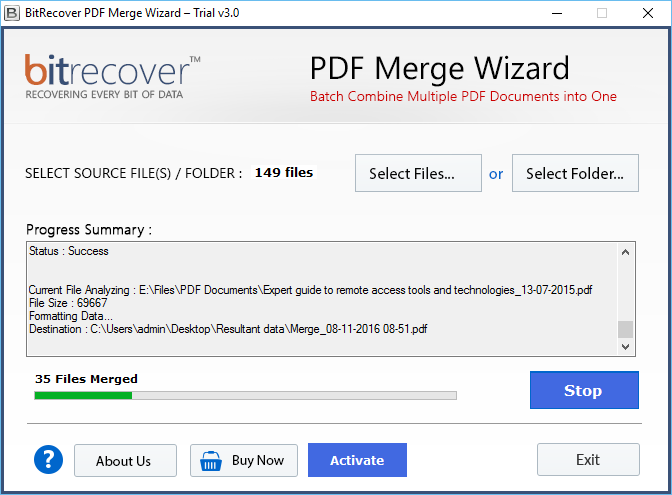
Task: Click the shopping basket icon on Buy Now
Action: pyautogui.click(x=211, y=460)
